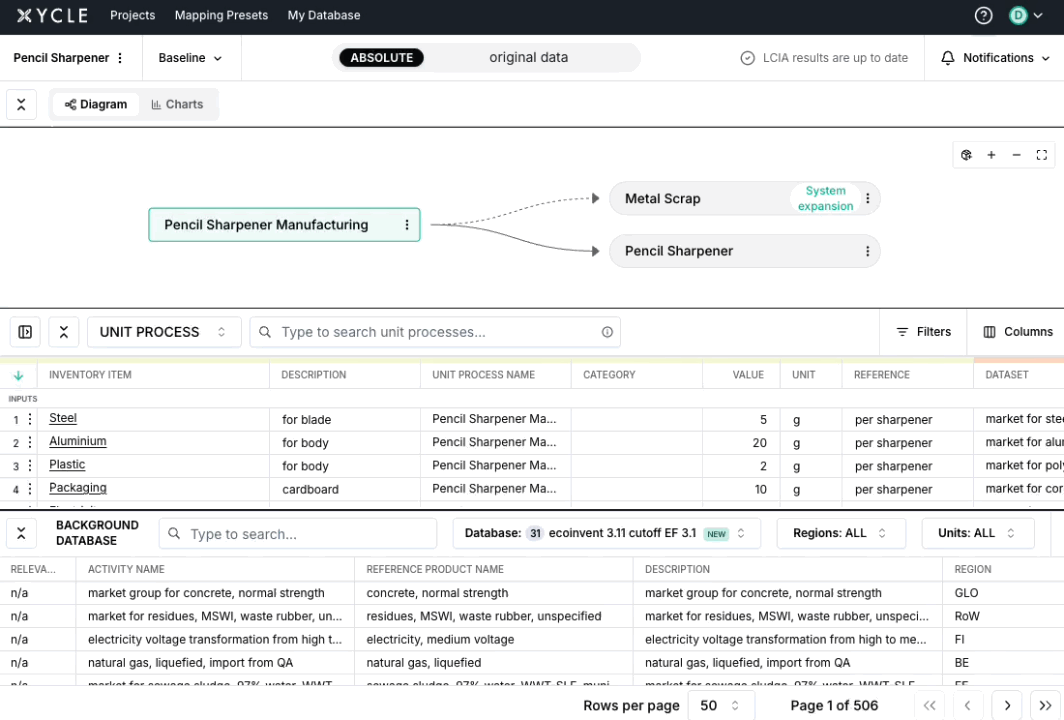Open Mapping Presets in top menu
Viewport: 1064px width, 720px height.
click(x=221, y=15)
